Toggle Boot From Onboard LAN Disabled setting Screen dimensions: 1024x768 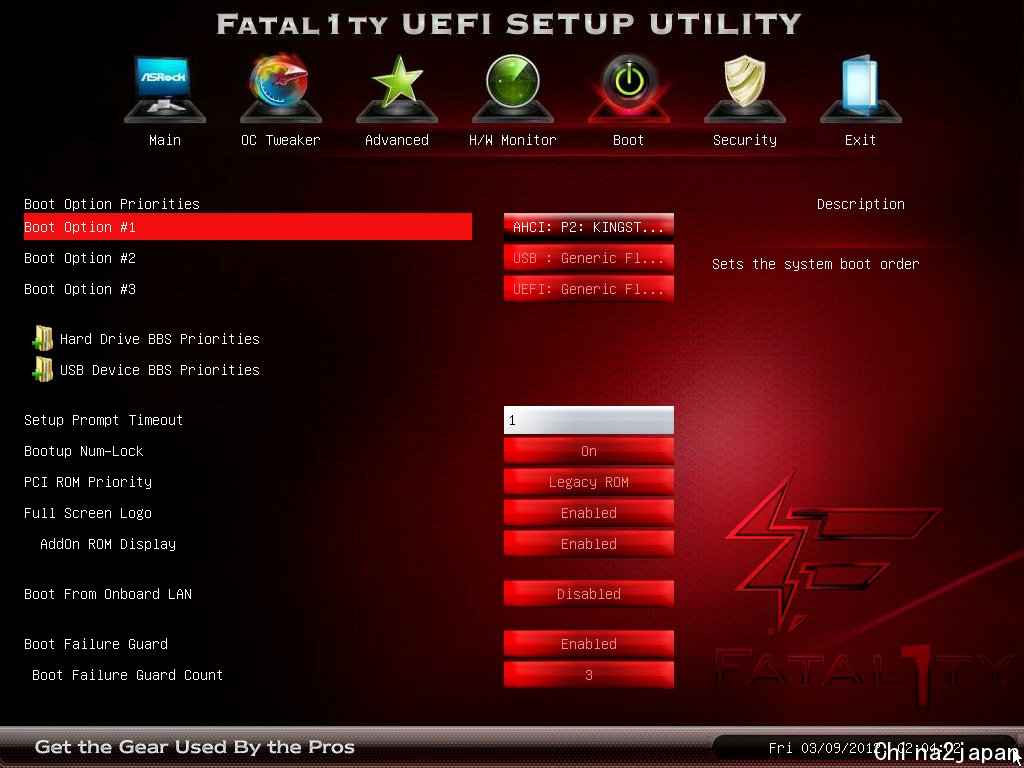[x=588, y=594]
